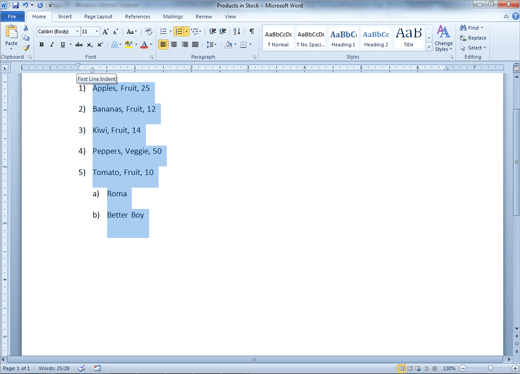The height and width of the screenshot is (374, 520).
Task: Click the Cut scissors icon
Action: [26, 28]
